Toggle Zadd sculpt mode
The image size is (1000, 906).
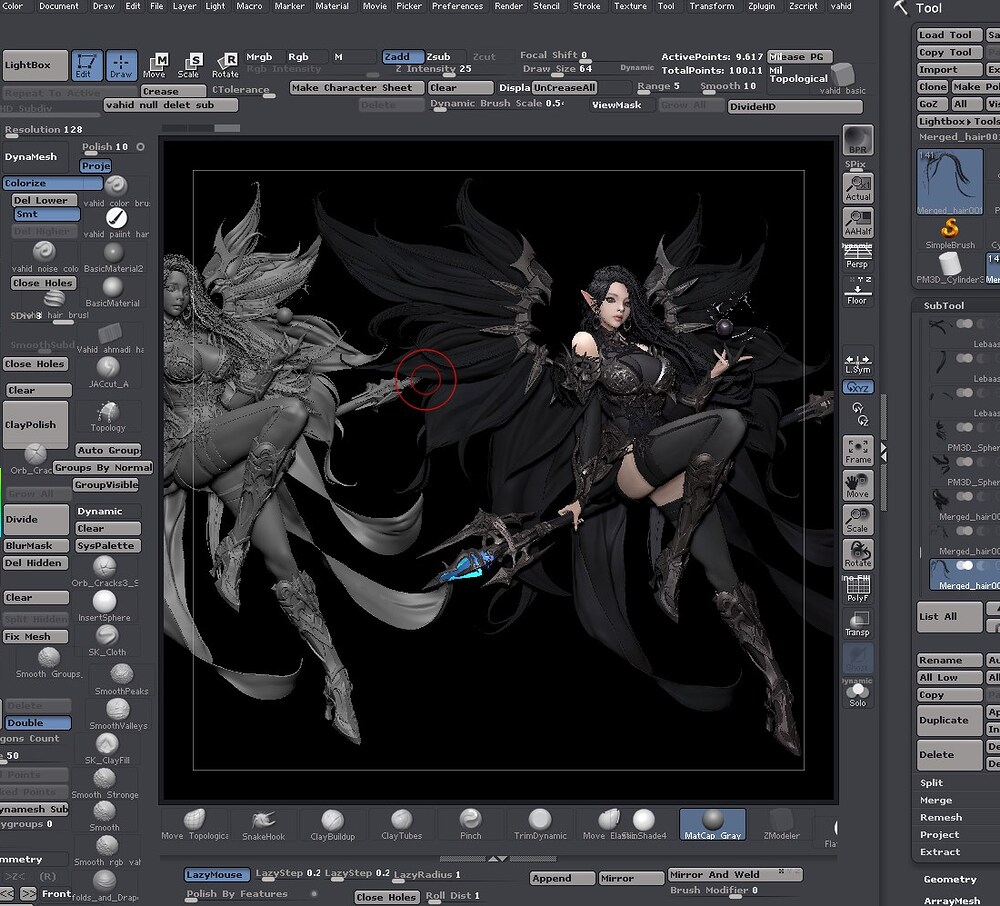[x=402, y=56]
